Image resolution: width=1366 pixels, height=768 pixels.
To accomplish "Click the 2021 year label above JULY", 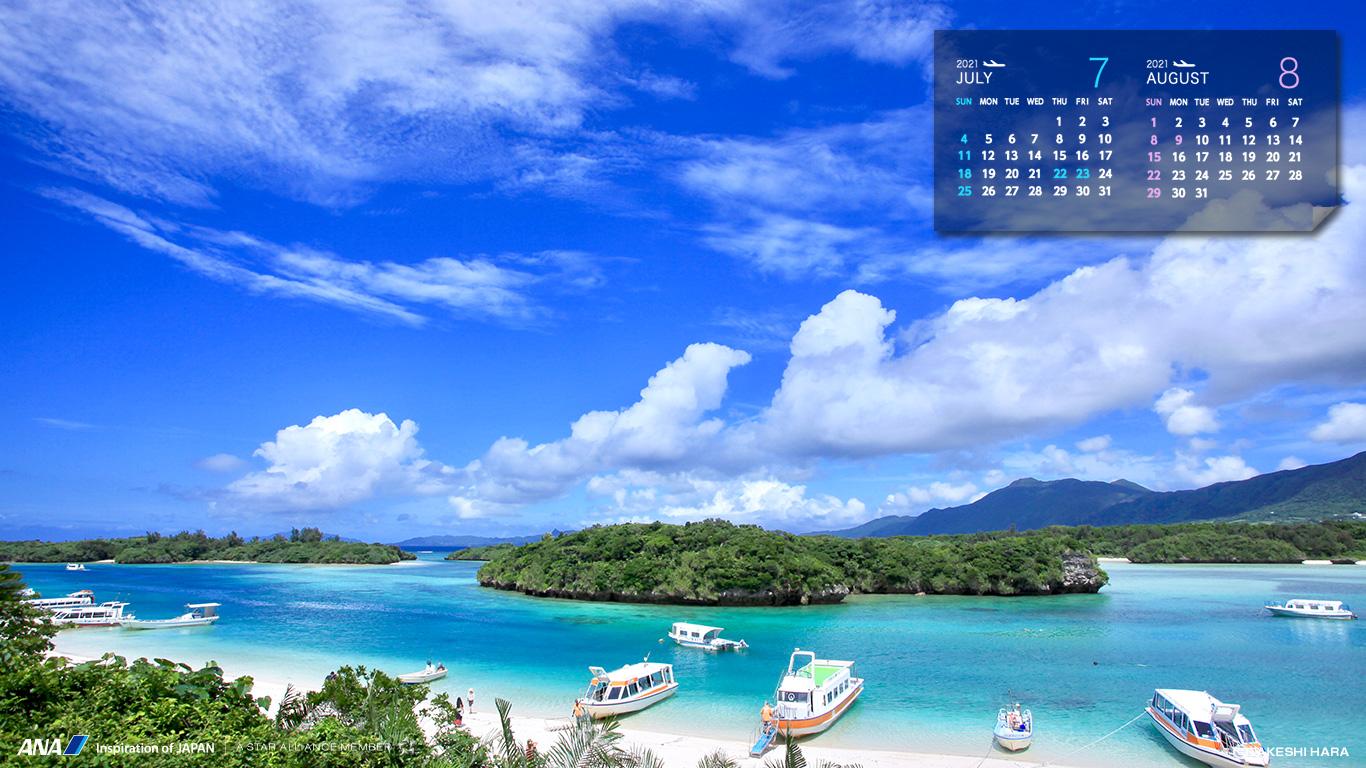I will 967,63.
